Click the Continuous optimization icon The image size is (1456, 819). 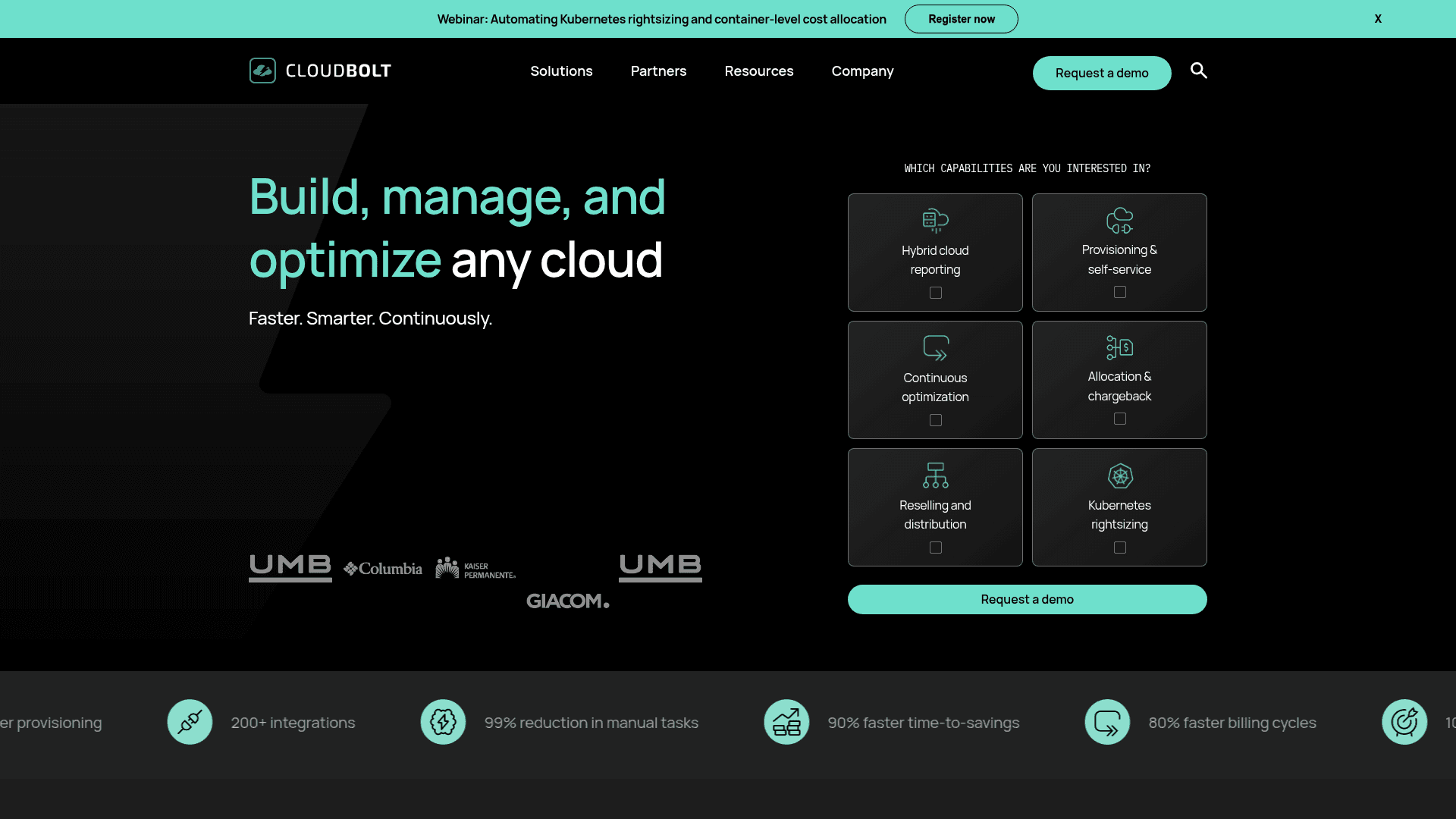(935, 348)
